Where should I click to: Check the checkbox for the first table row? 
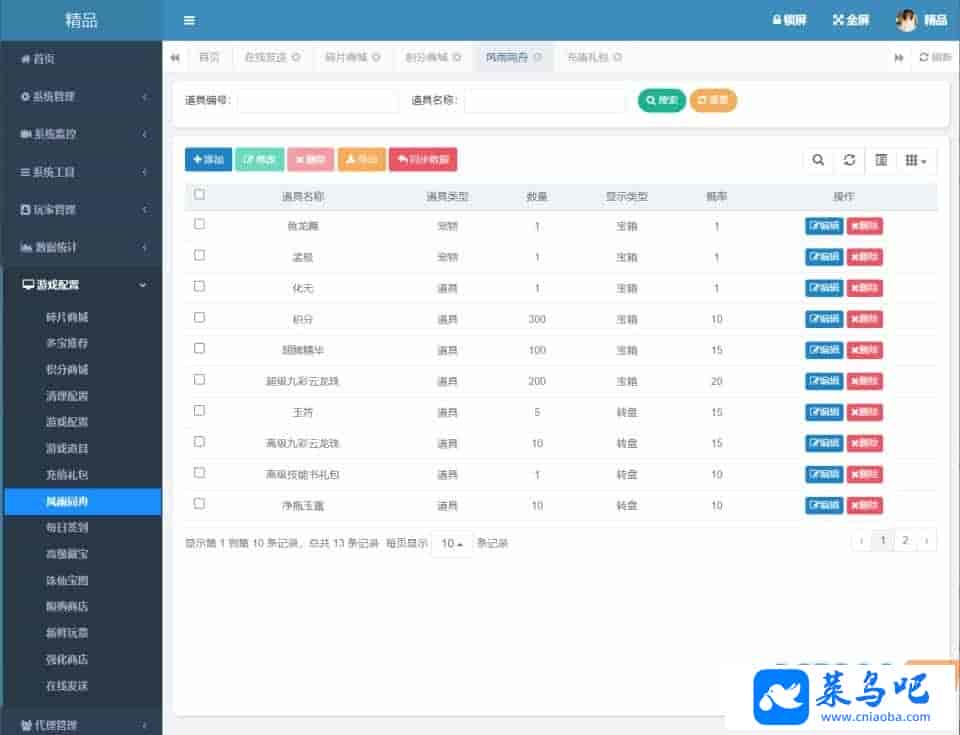point(199,224)
